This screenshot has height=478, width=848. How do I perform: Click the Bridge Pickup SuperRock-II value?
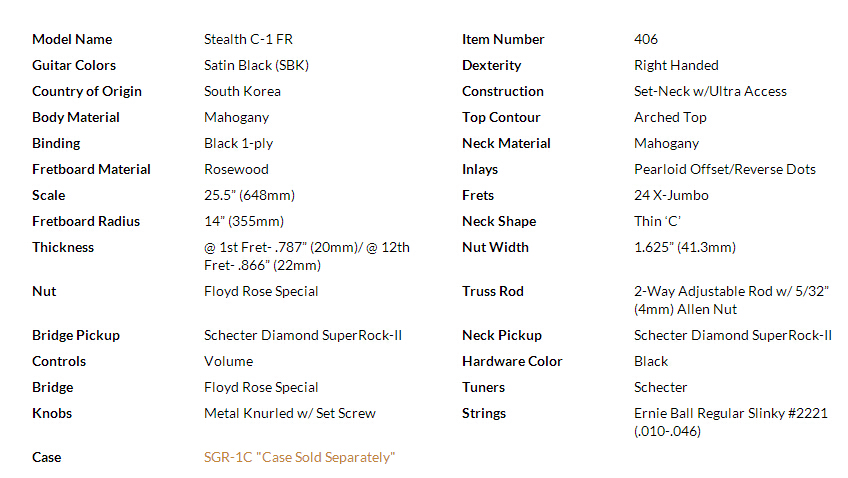pyautogui.click(x=303, y=335)
